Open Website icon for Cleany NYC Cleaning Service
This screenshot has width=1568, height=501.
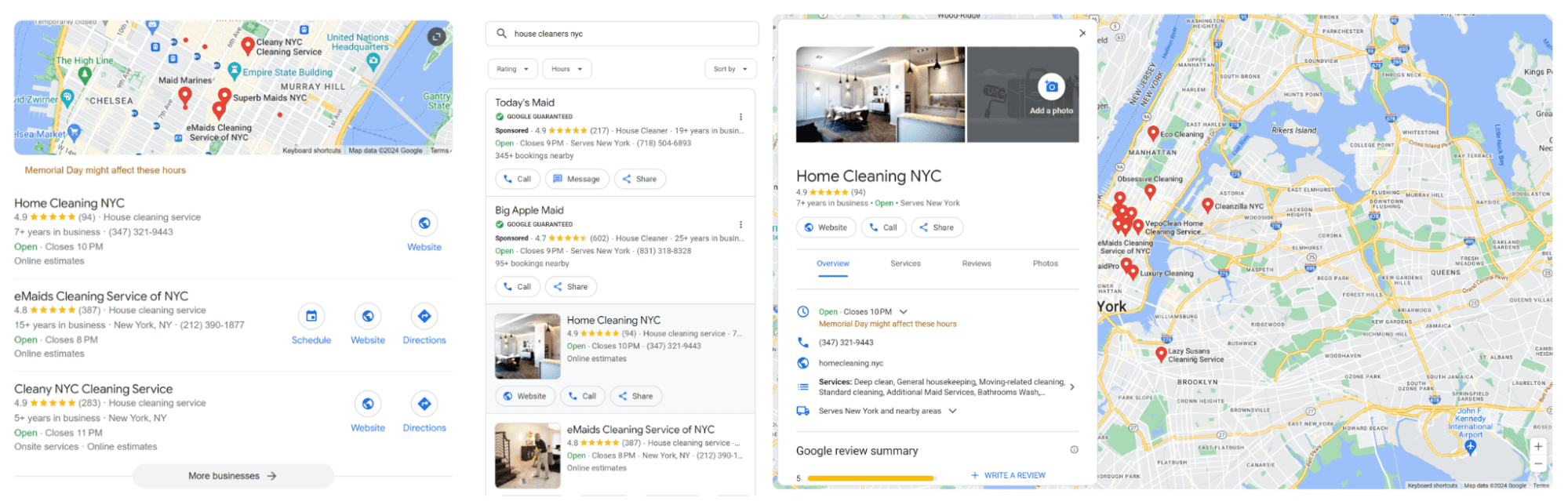368,405
